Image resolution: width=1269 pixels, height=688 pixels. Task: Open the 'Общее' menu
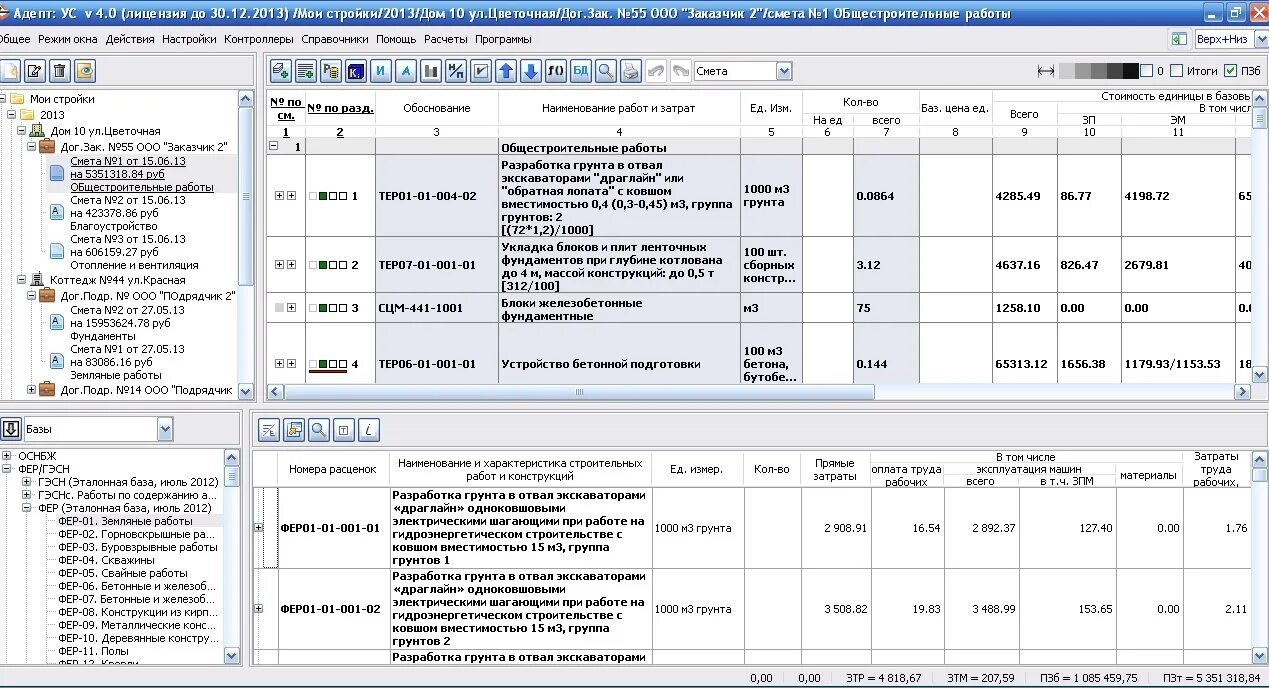tap(14, 39)
